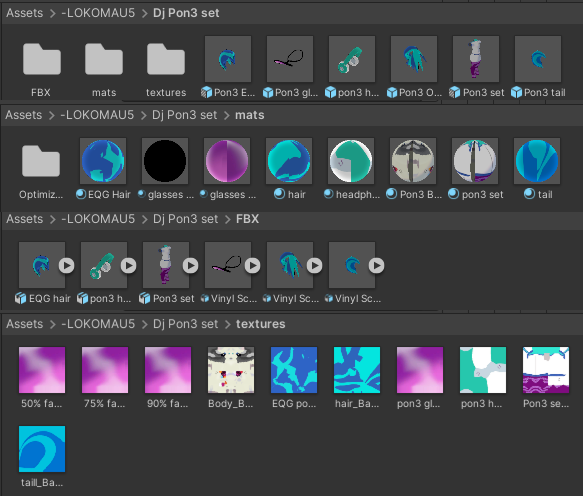Click -LOKOMAU5 in the top breadcrumb

coord(98,13)
